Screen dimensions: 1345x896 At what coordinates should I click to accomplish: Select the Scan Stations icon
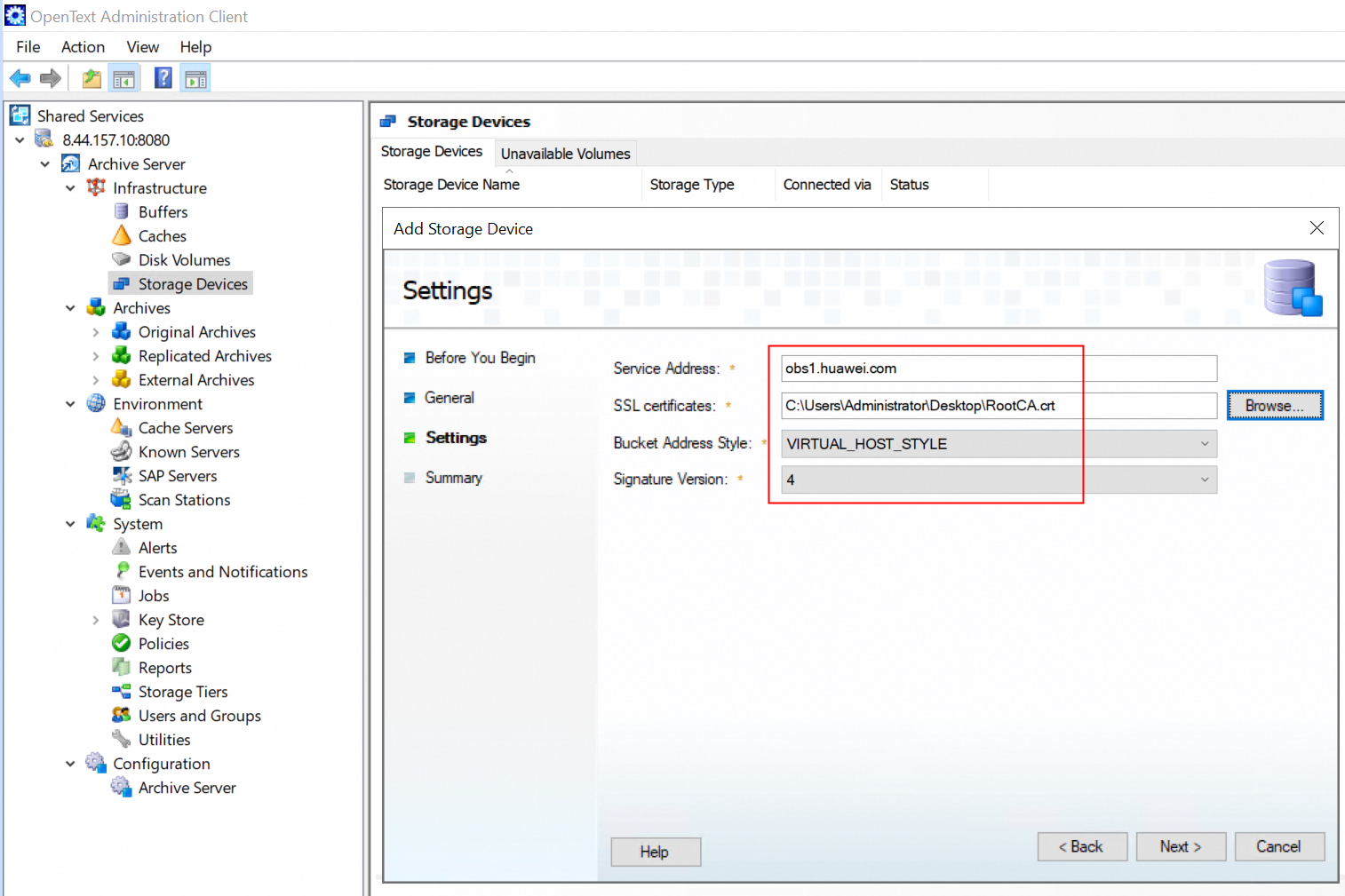tap(122, 499)
